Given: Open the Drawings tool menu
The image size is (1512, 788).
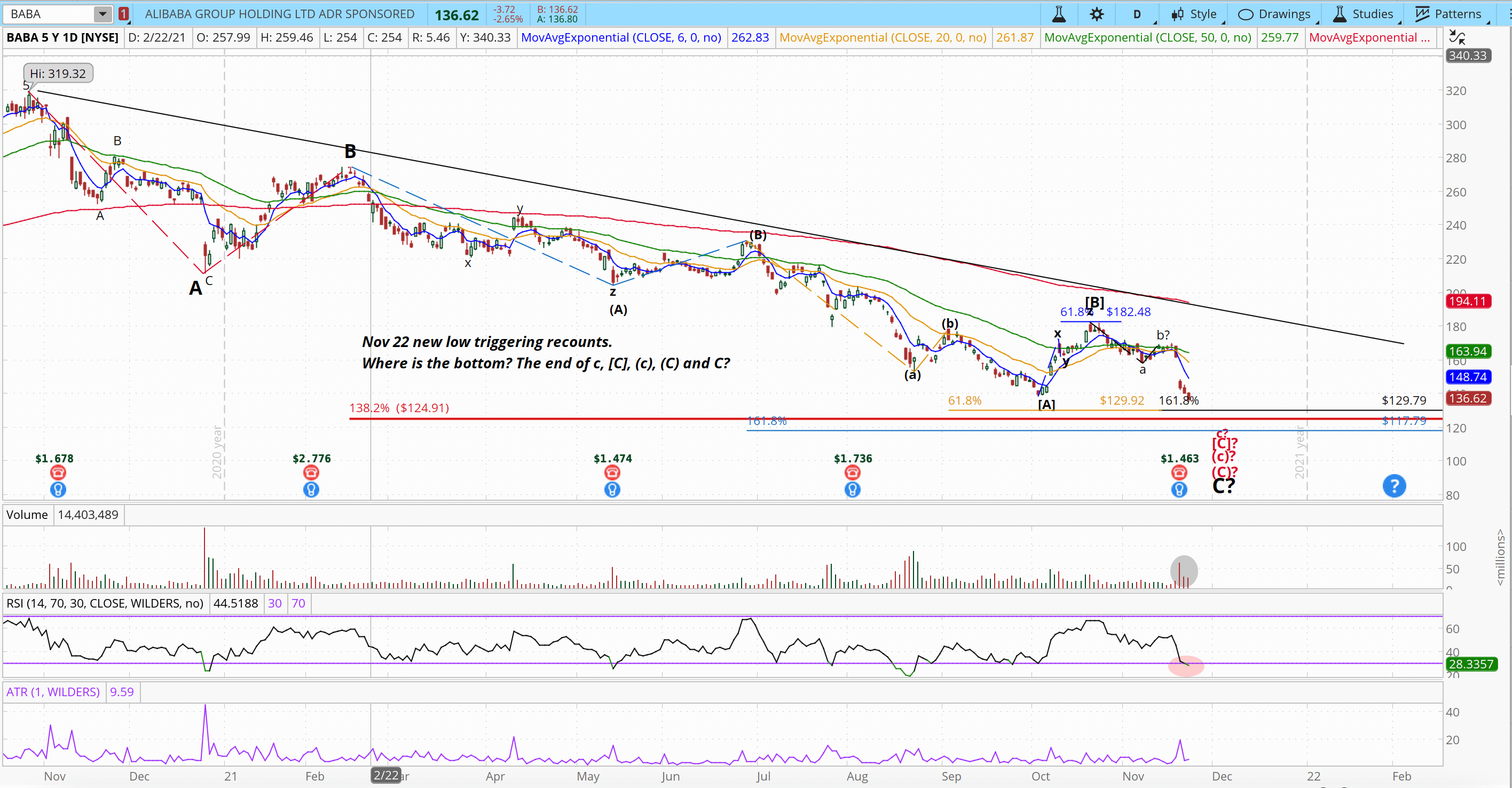Looking at the screenshot, I should (x=1274, y=14).
